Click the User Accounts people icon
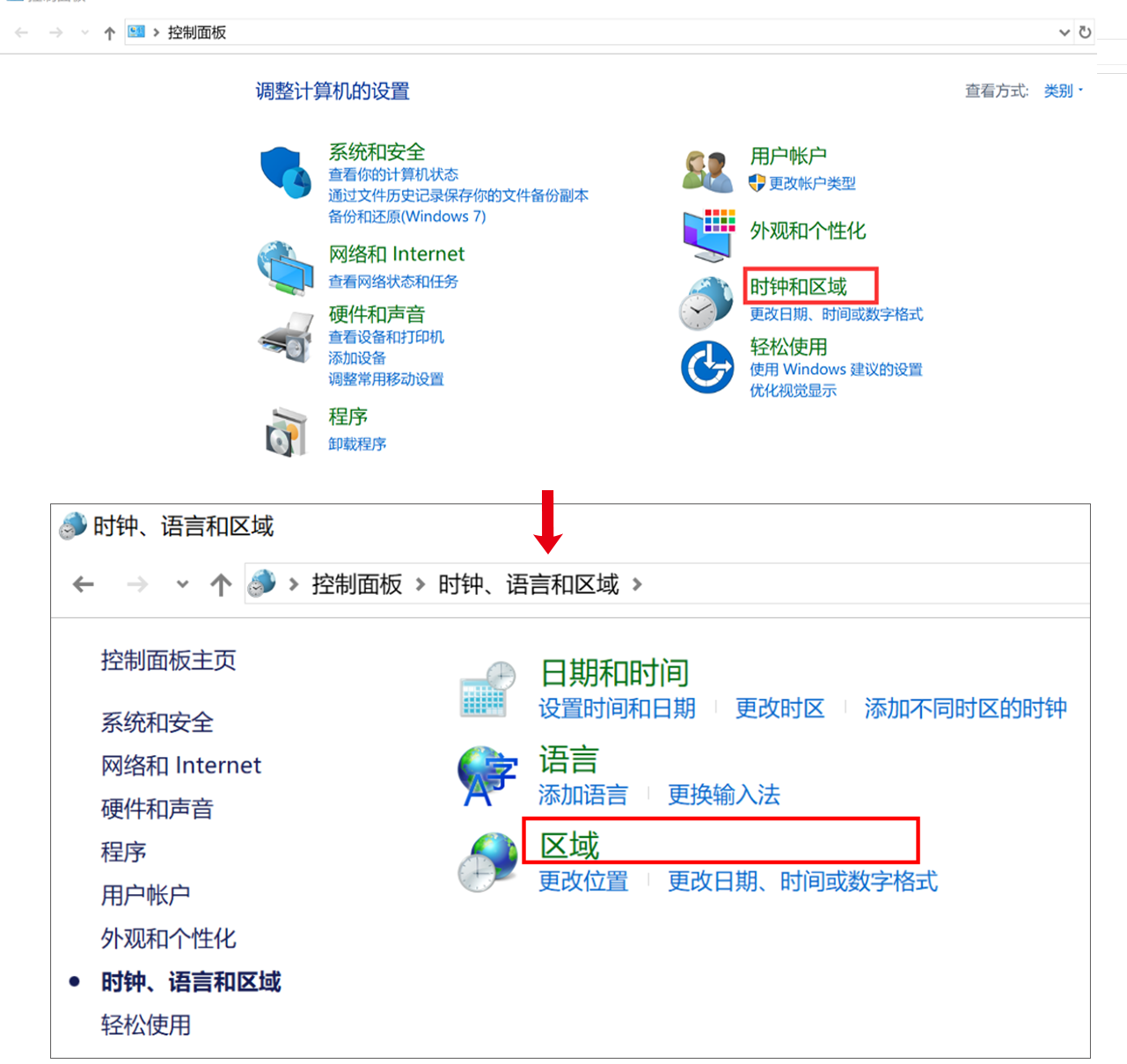The image size is (1127, 1064). click(x=707, y=171)
